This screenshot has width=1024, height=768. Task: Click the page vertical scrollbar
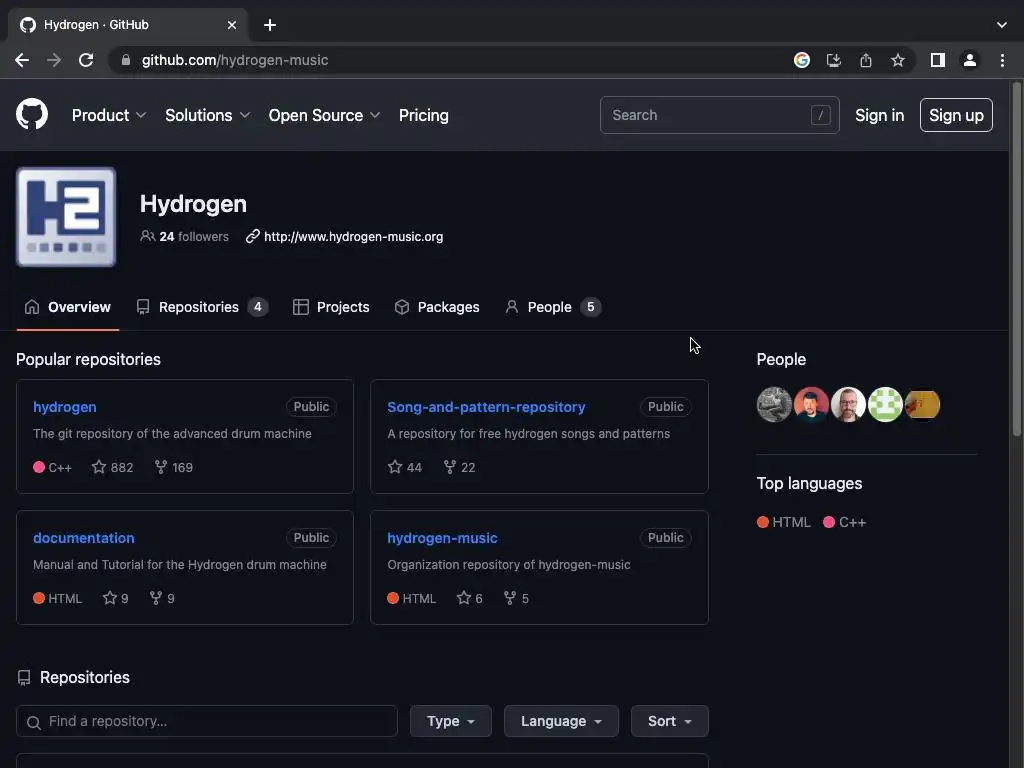(1016, 261)
